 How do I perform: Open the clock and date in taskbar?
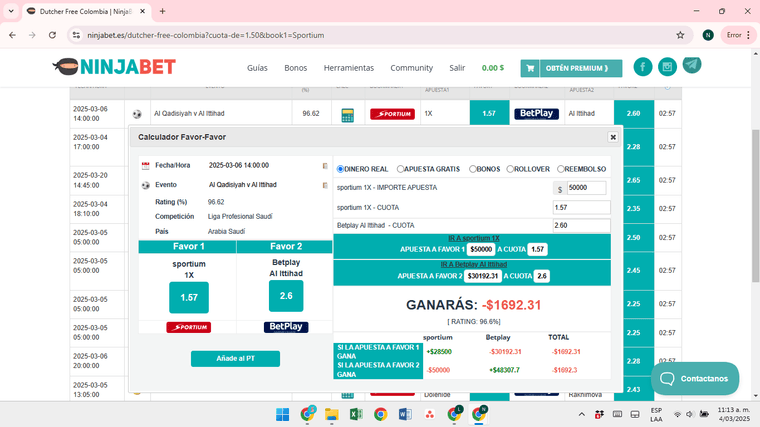[x=734, y=414]
